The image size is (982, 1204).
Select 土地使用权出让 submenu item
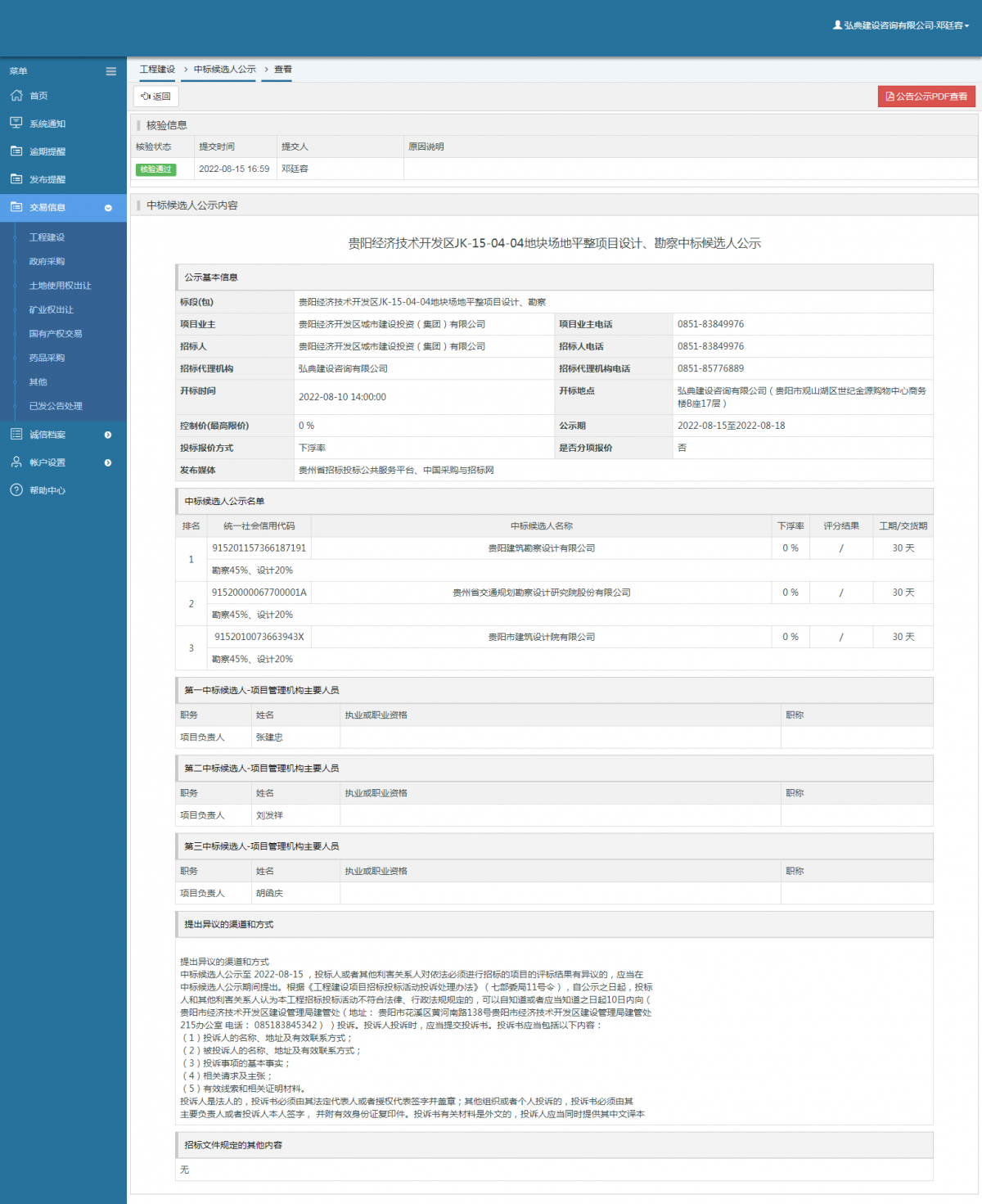(x=61, y=286)
